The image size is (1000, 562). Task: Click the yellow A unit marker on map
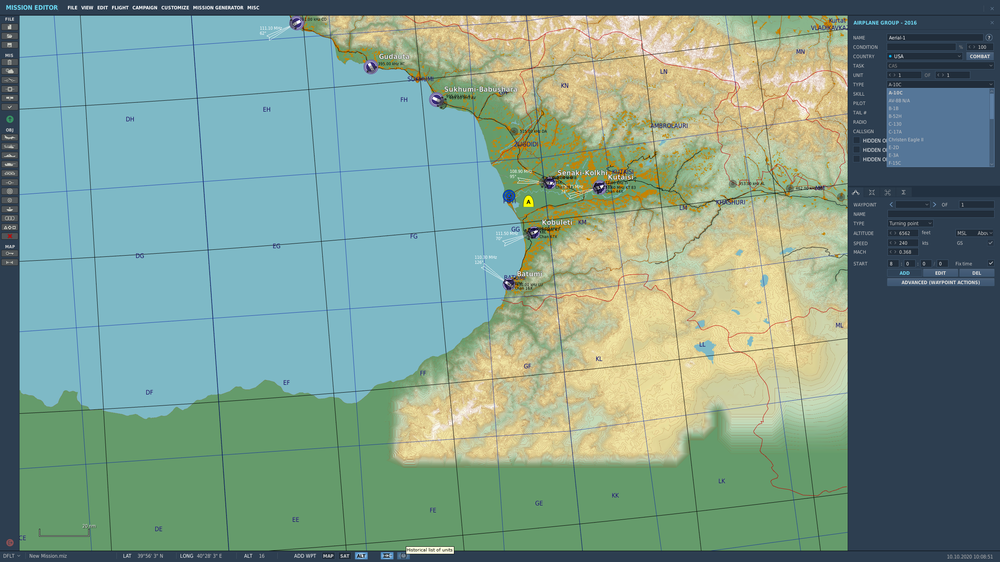[528, 202]
